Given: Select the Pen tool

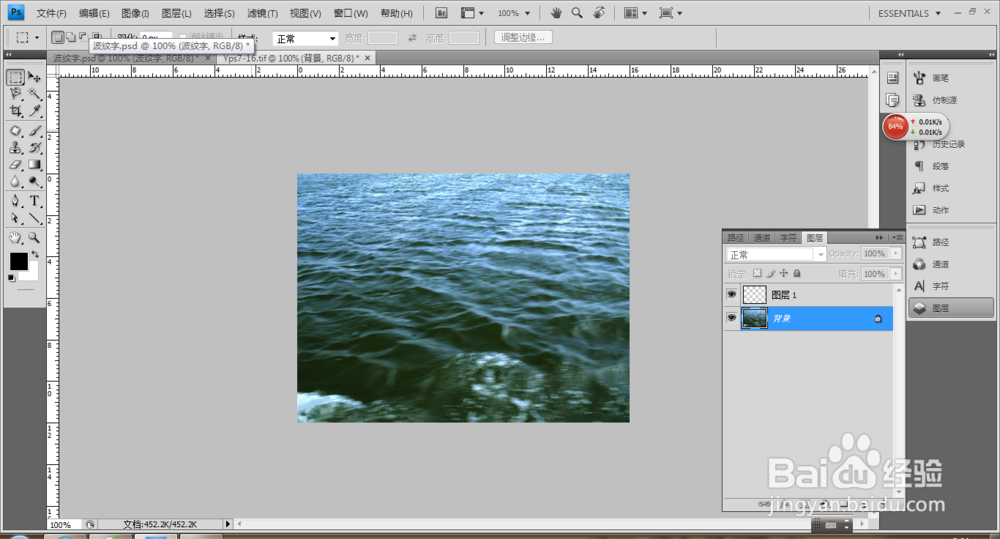Looking at the screenshot, I should coord(16,201).
